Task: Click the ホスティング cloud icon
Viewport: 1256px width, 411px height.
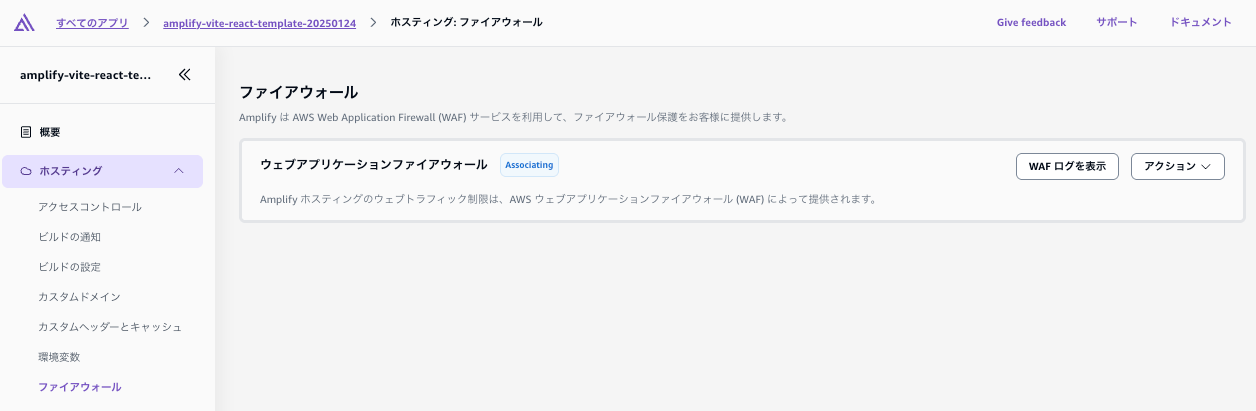Action: (26, 171)
